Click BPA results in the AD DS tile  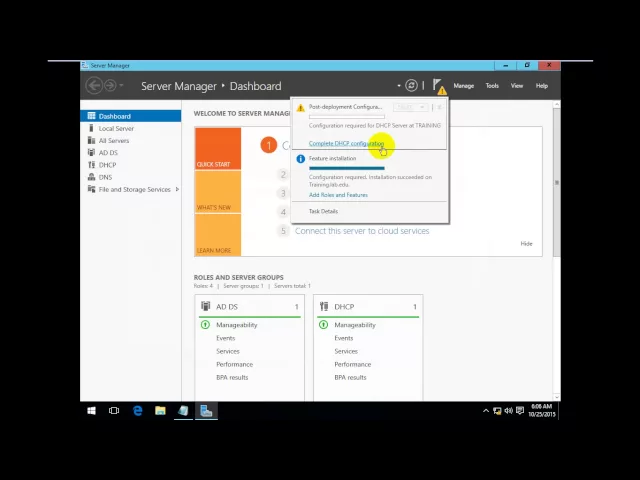[x=232, y=378]
